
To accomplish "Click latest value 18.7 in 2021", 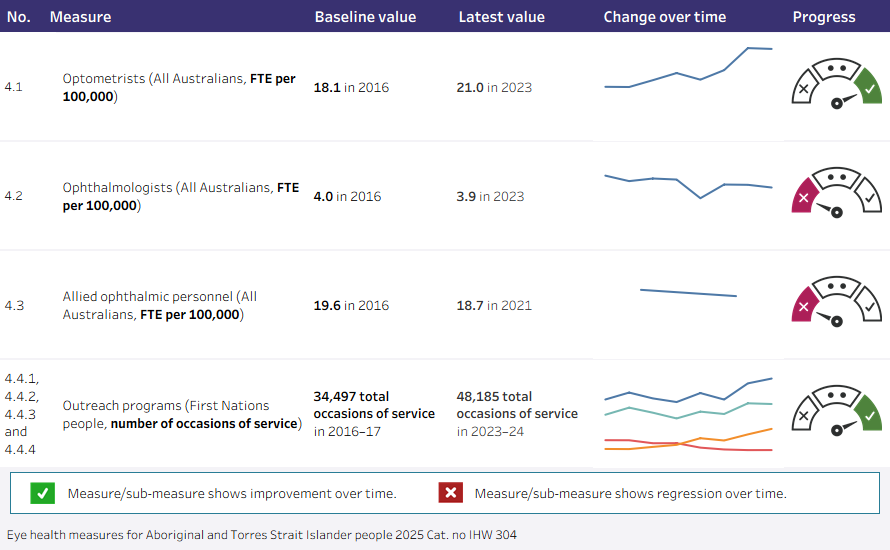I will 494,305.
